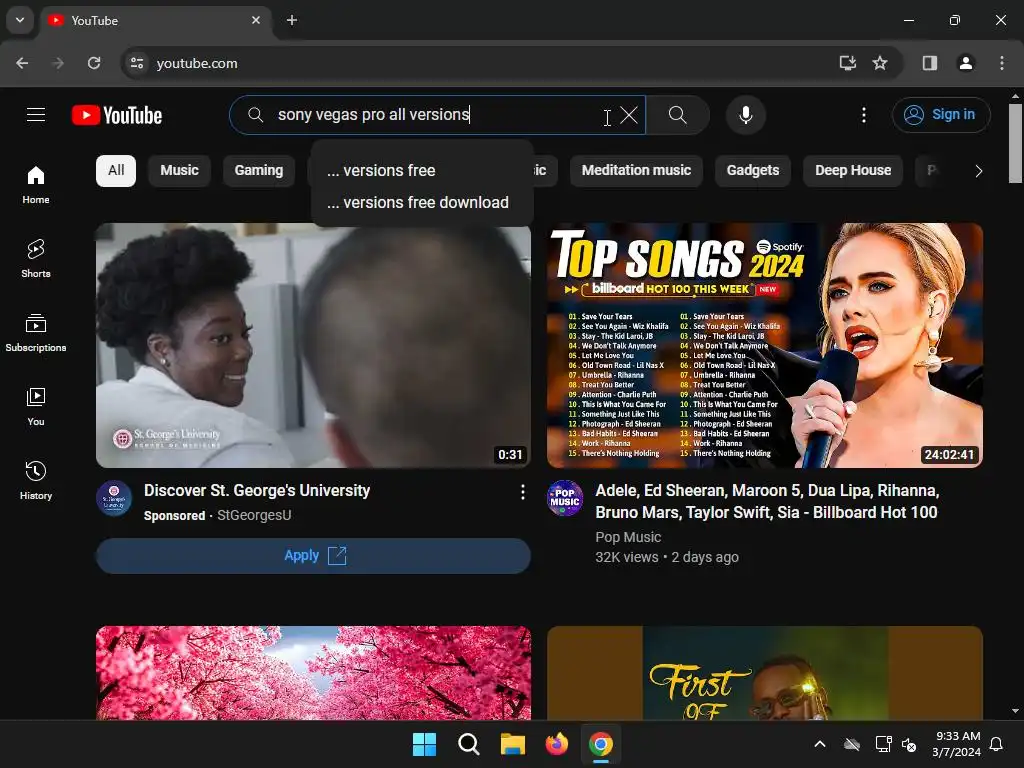The height and width of the screenshot is (768, 1024).
Task: Open Chrome side panel
Action: (x=930, y=63)
